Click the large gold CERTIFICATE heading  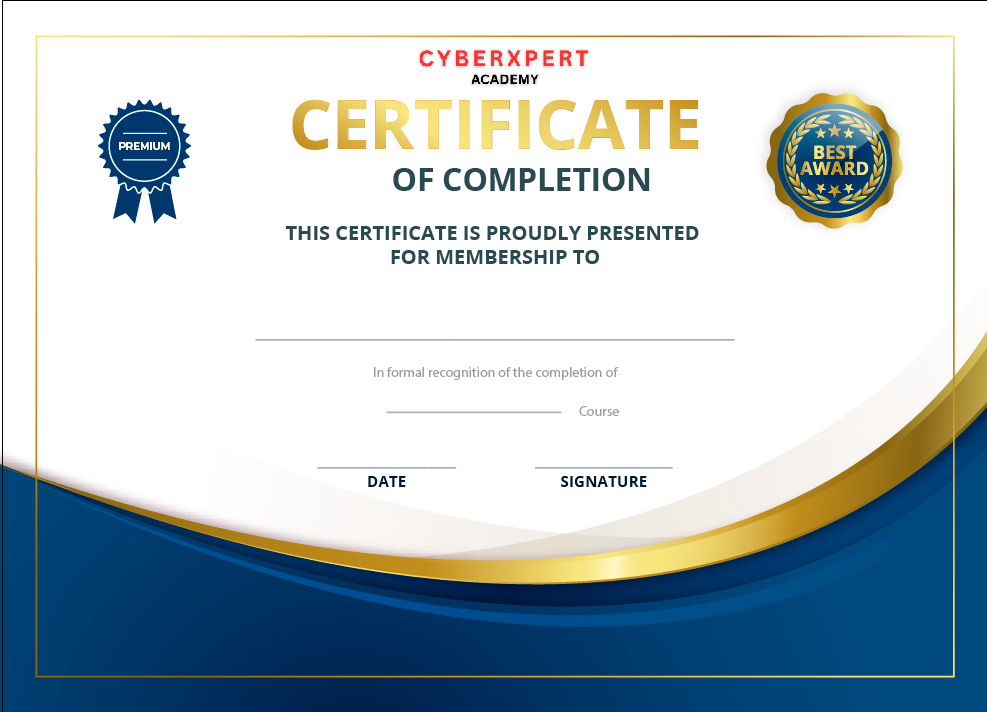pos(495,125)
